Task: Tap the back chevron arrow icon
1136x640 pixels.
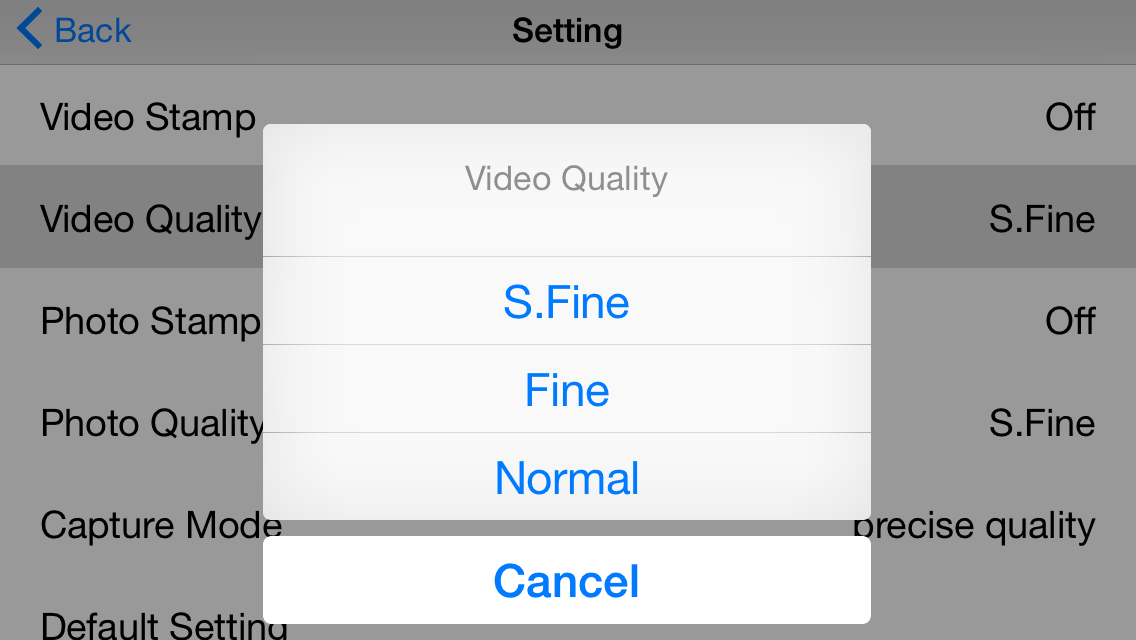Action: (x=29, y=29)
